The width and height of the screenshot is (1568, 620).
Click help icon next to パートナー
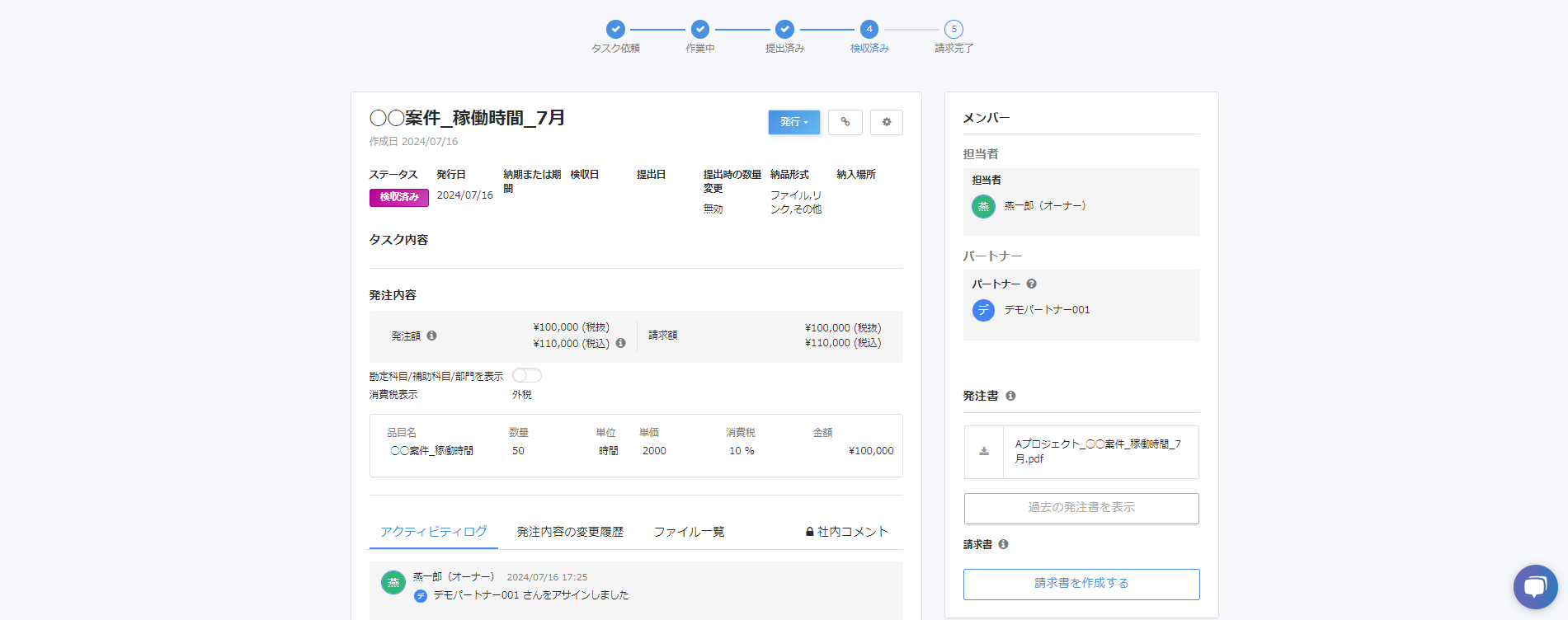[x=1031, y=284]
